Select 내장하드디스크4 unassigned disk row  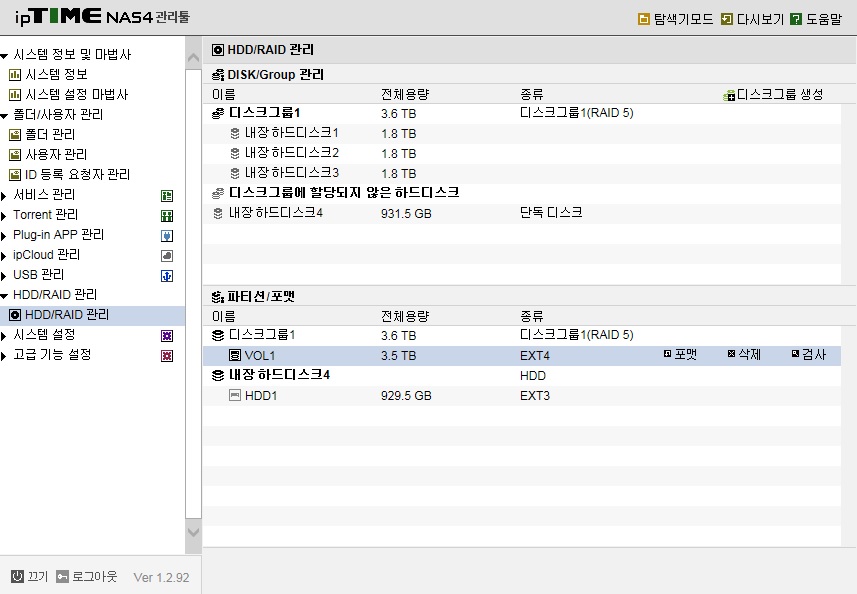coord(522,213)
